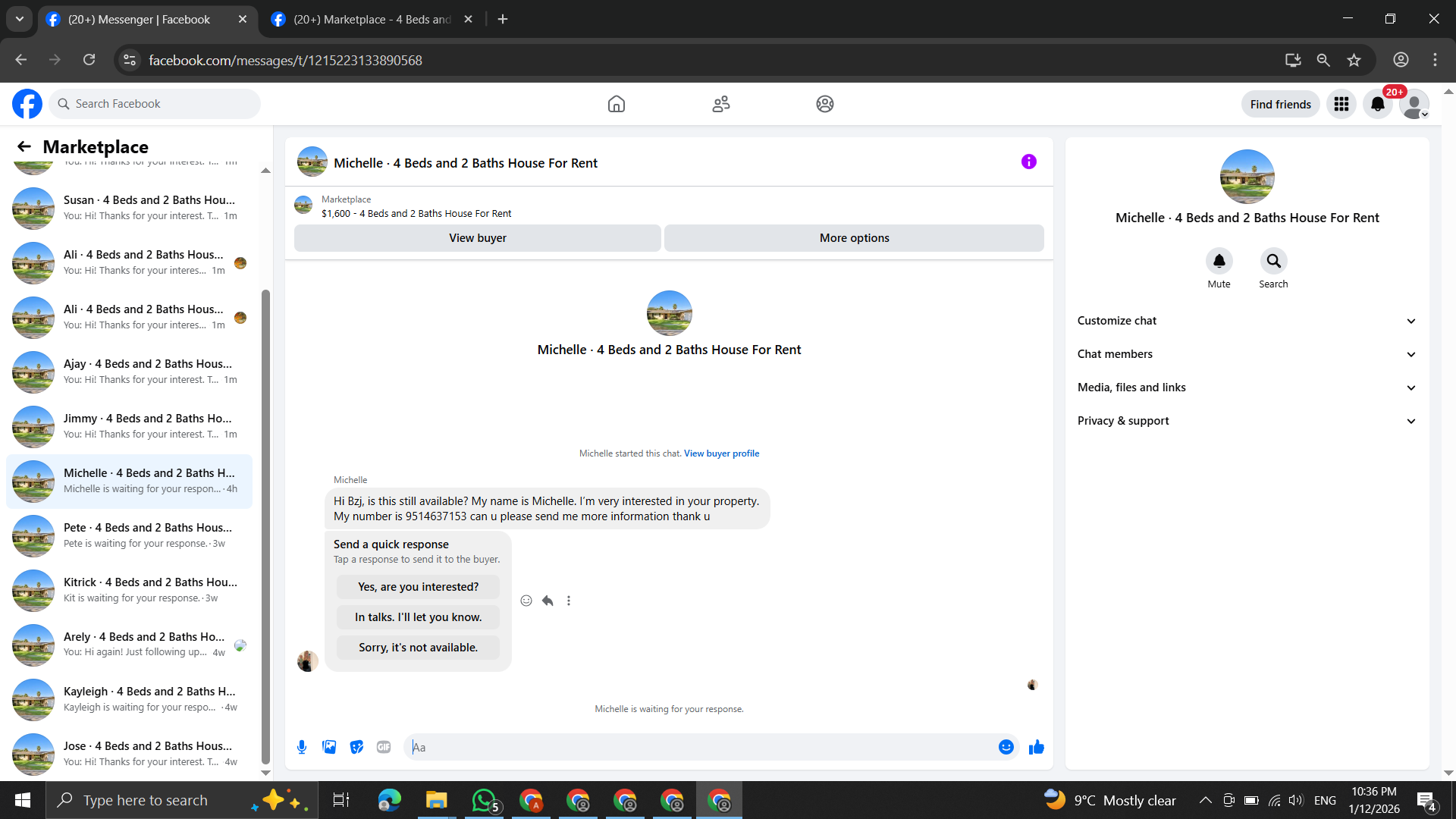
Task: Open View buyer profile link
Action: point(721,453)
